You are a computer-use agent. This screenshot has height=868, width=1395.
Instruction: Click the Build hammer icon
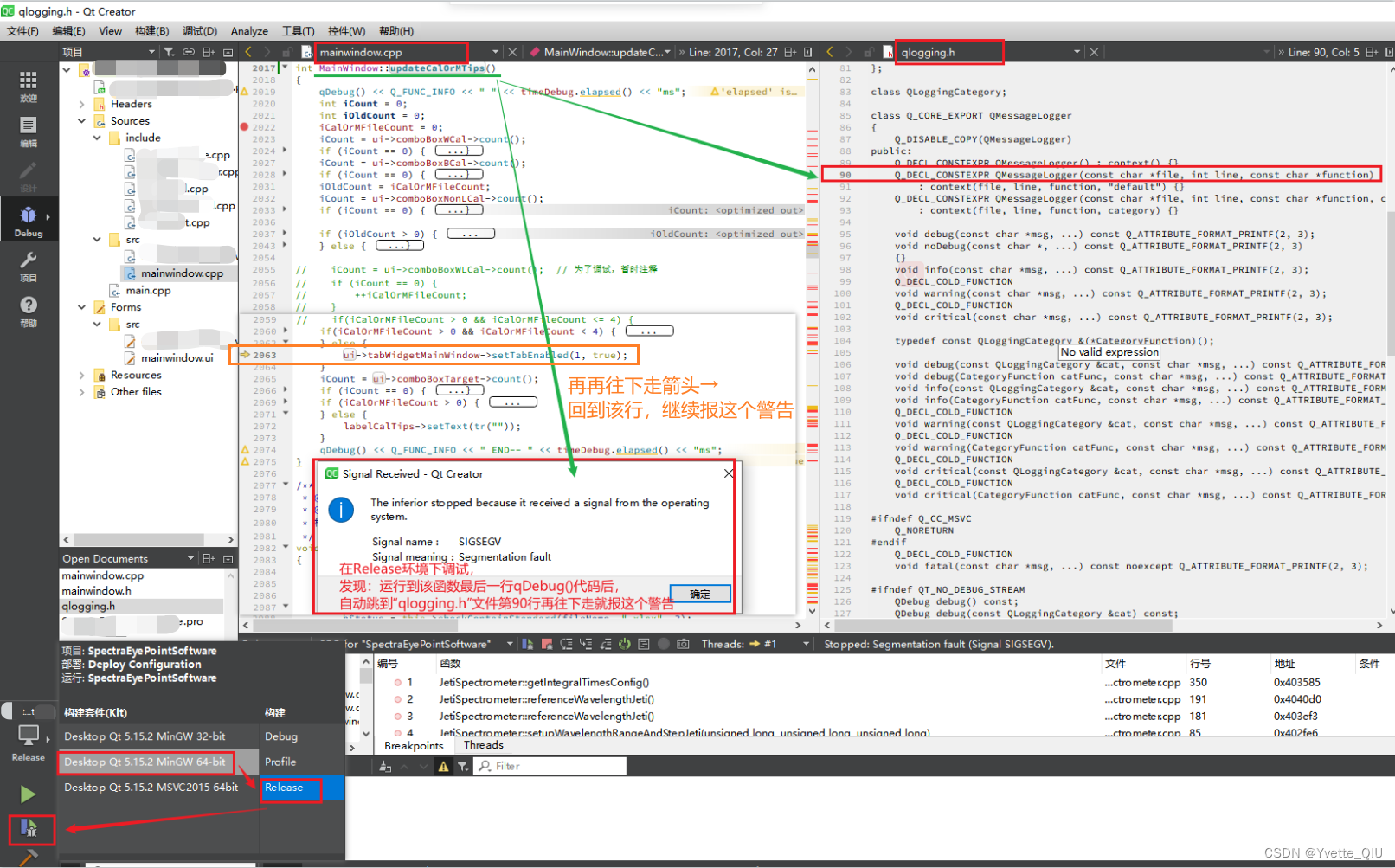tap(29, 857)
